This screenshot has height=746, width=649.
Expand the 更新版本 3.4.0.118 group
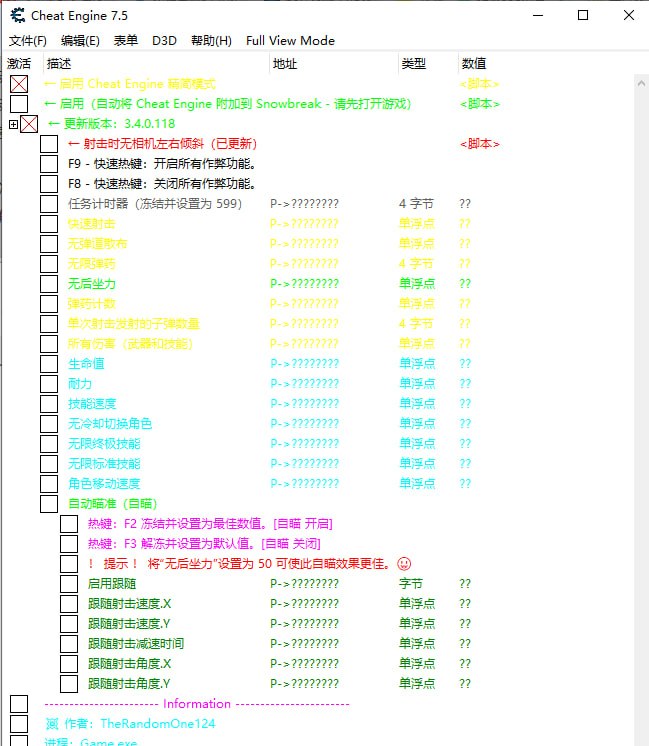[x=13, y=124]
